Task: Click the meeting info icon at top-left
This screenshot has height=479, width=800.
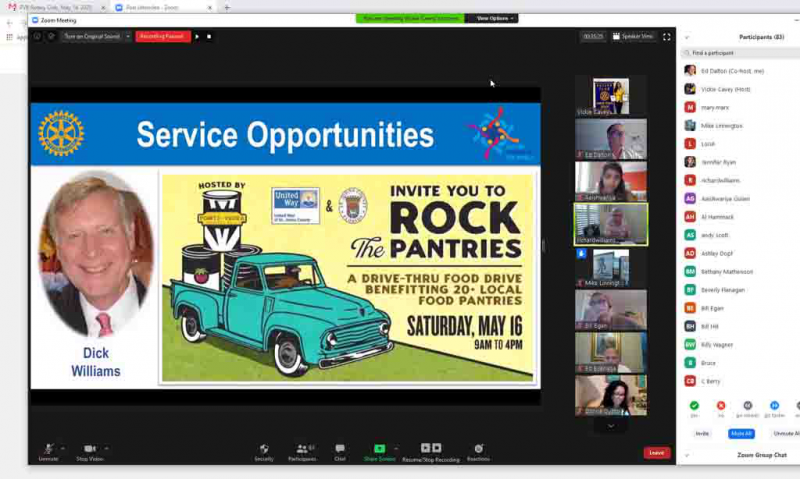Action: click(37, 36)
